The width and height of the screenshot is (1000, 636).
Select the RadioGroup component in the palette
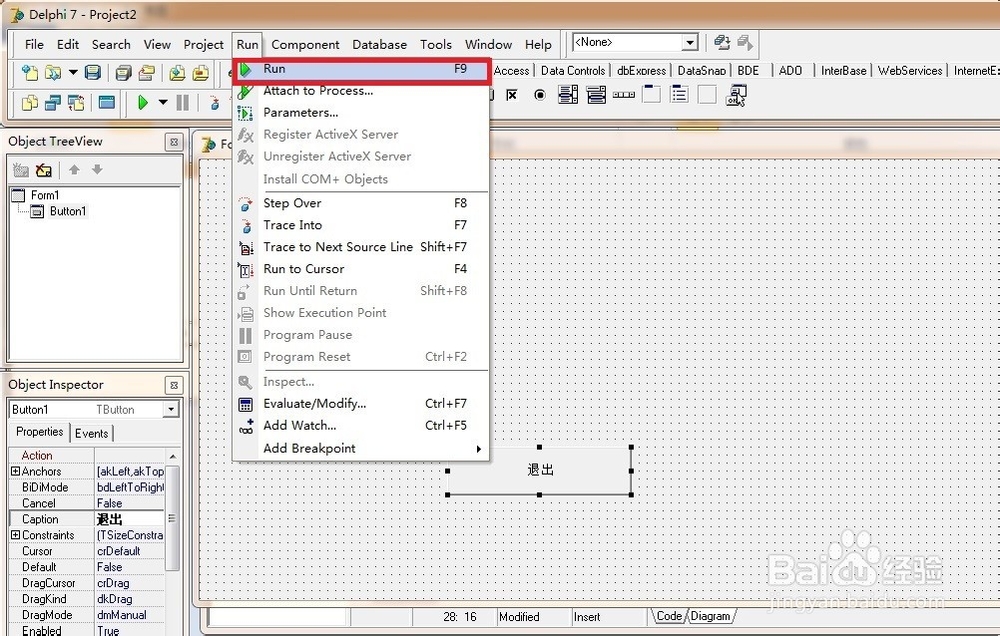[x=679, y=95]
